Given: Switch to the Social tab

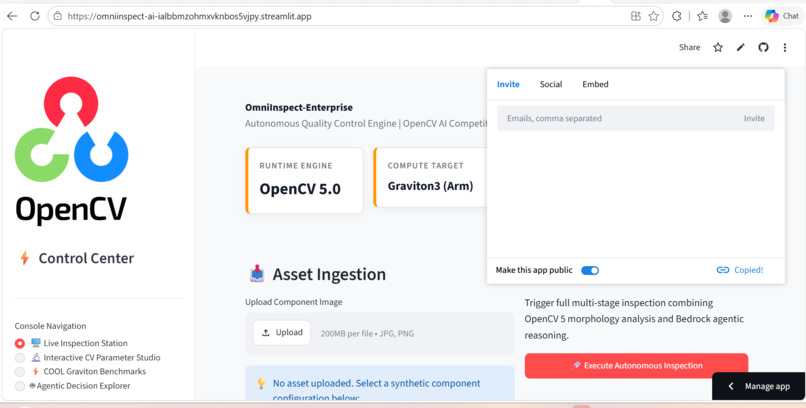Looking at the screenshot, I should (x=551, y=84).
